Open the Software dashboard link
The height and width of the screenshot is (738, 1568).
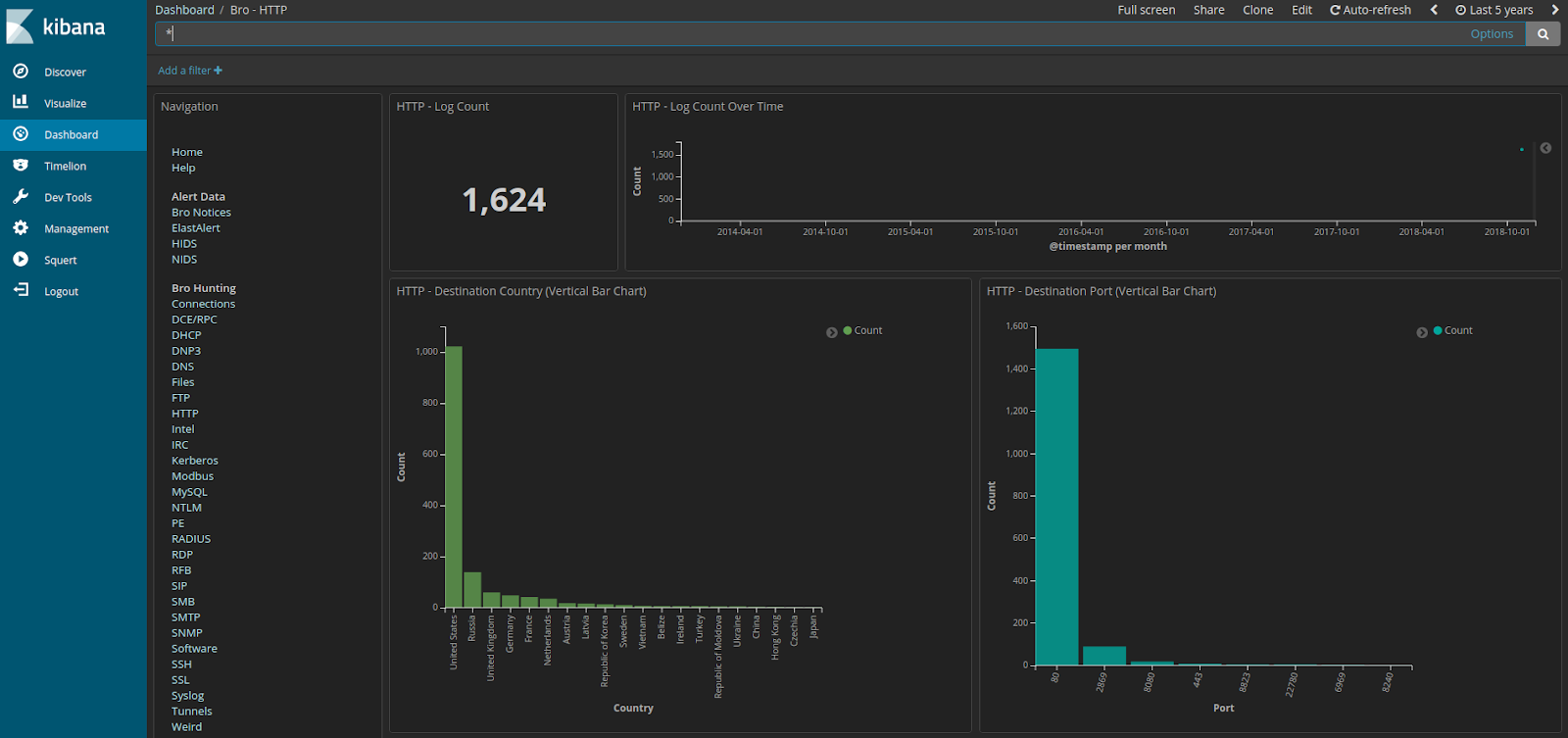point(194,649)
